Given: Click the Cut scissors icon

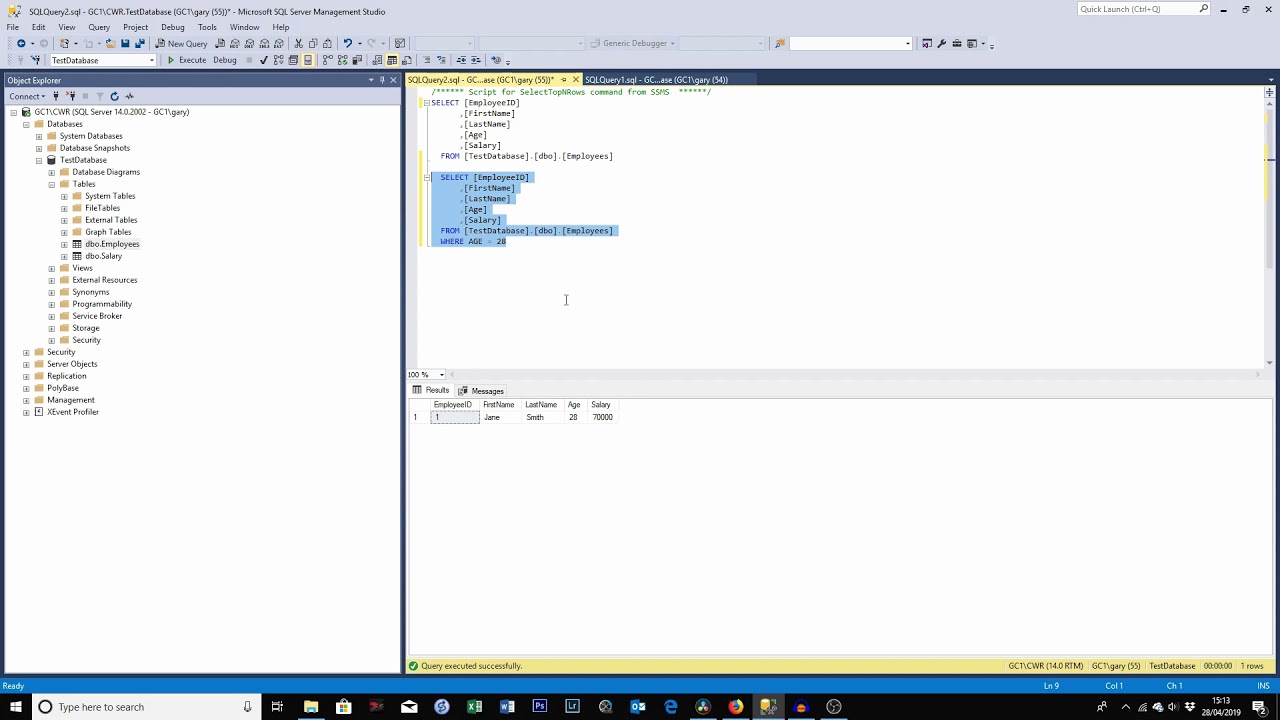Looking at the screenshot, I should [298, 43].
